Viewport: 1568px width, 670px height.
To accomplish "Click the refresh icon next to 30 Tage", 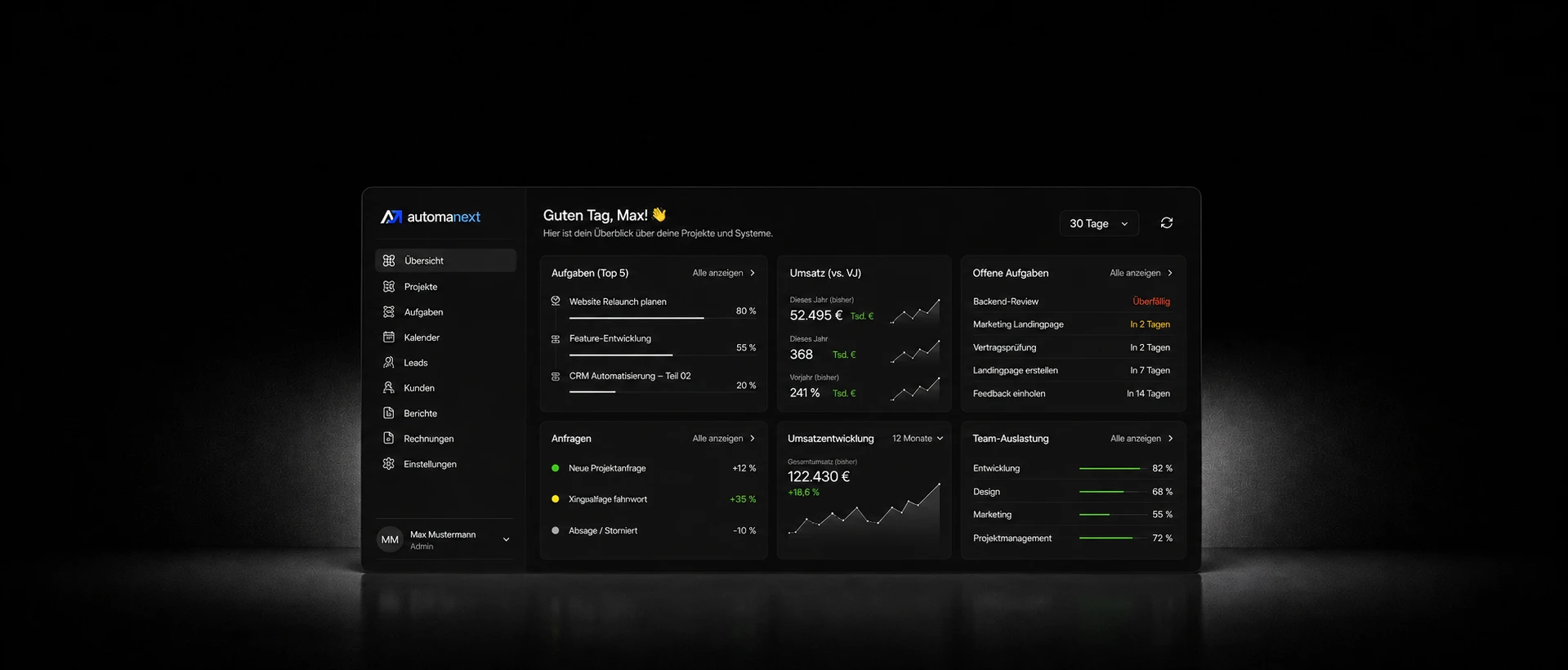I will click(1167, 223).
